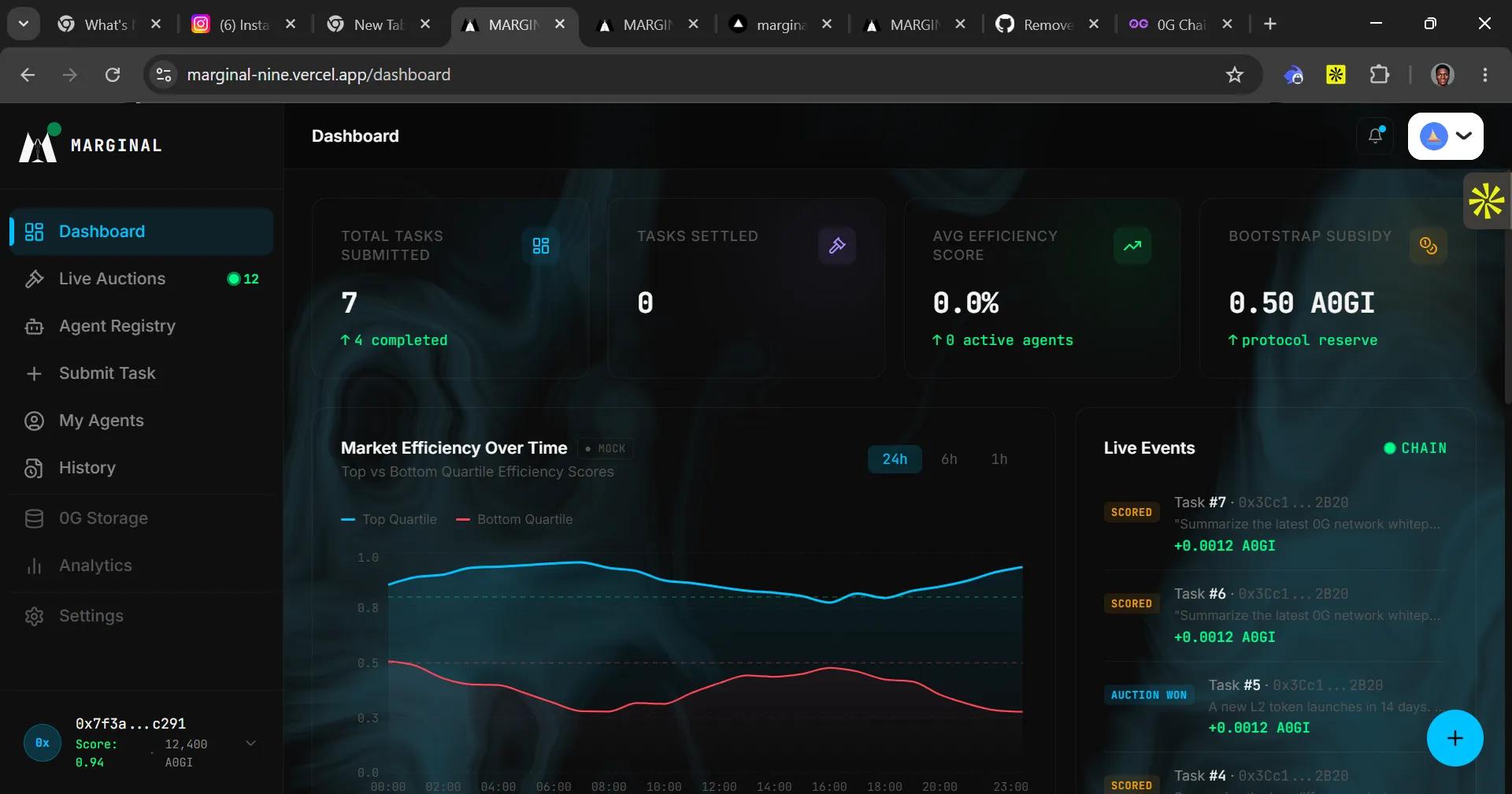Go back to the previous page

28,75
